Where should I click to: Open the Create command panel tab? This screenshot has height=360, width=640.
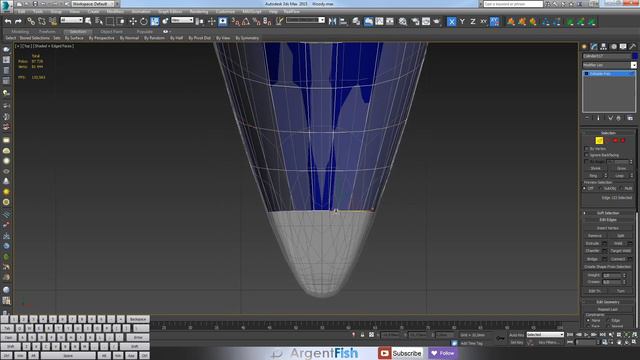(584, 47)
